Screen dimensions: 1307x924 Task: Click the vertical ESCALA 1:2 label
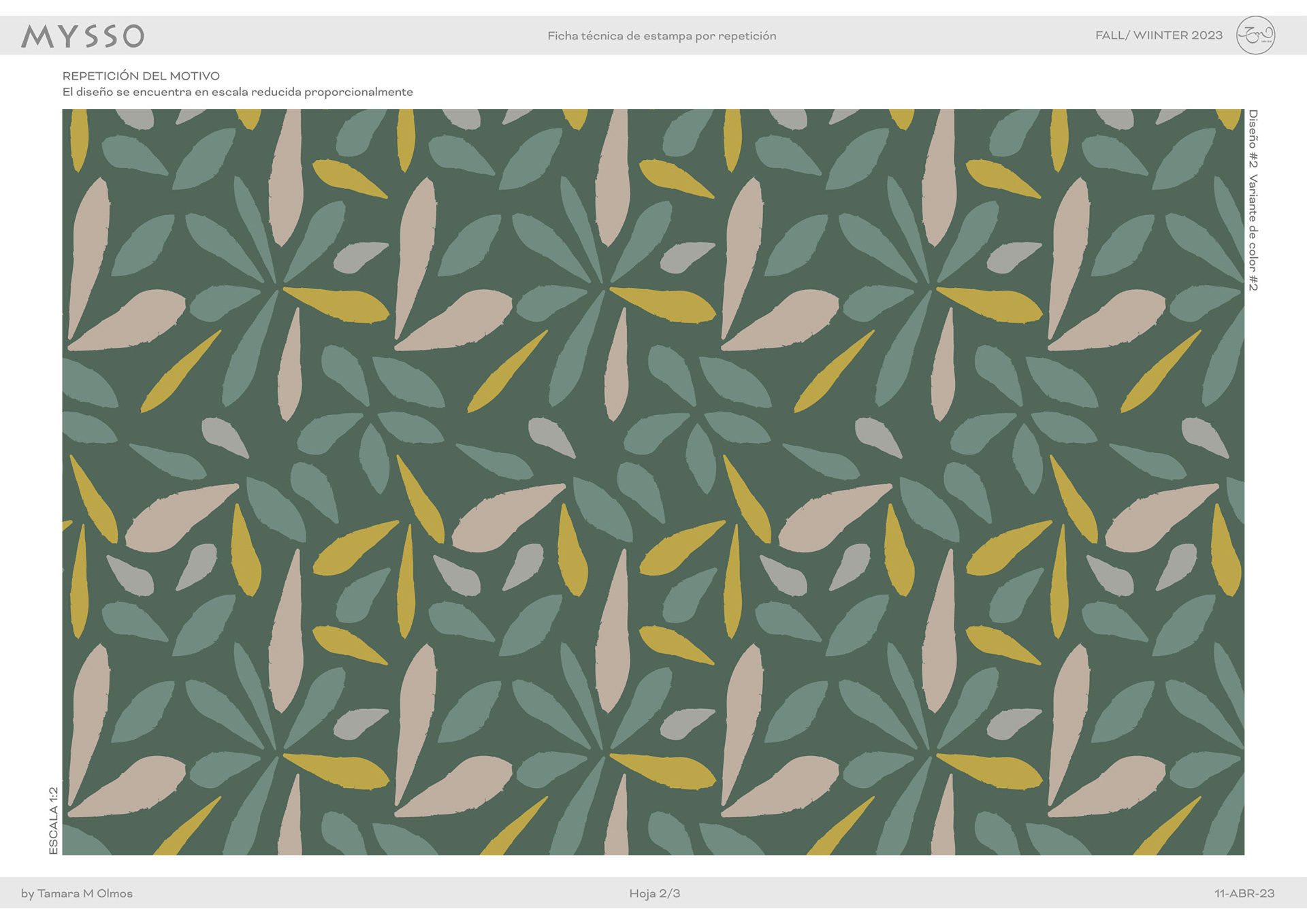54,821
